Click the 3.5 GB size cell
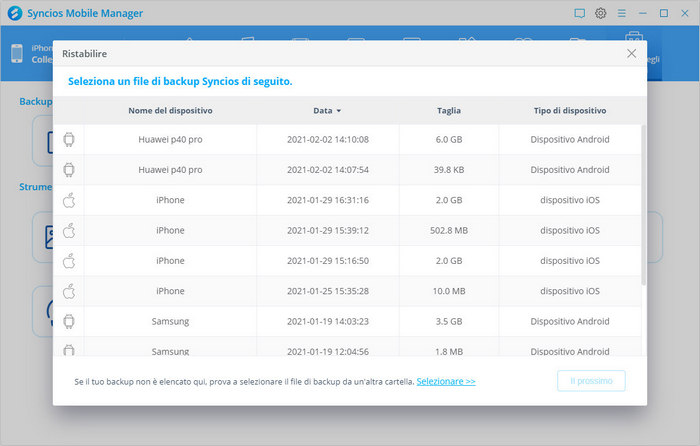700x446 pixels. pyautogui.click(x=449, y=321)
